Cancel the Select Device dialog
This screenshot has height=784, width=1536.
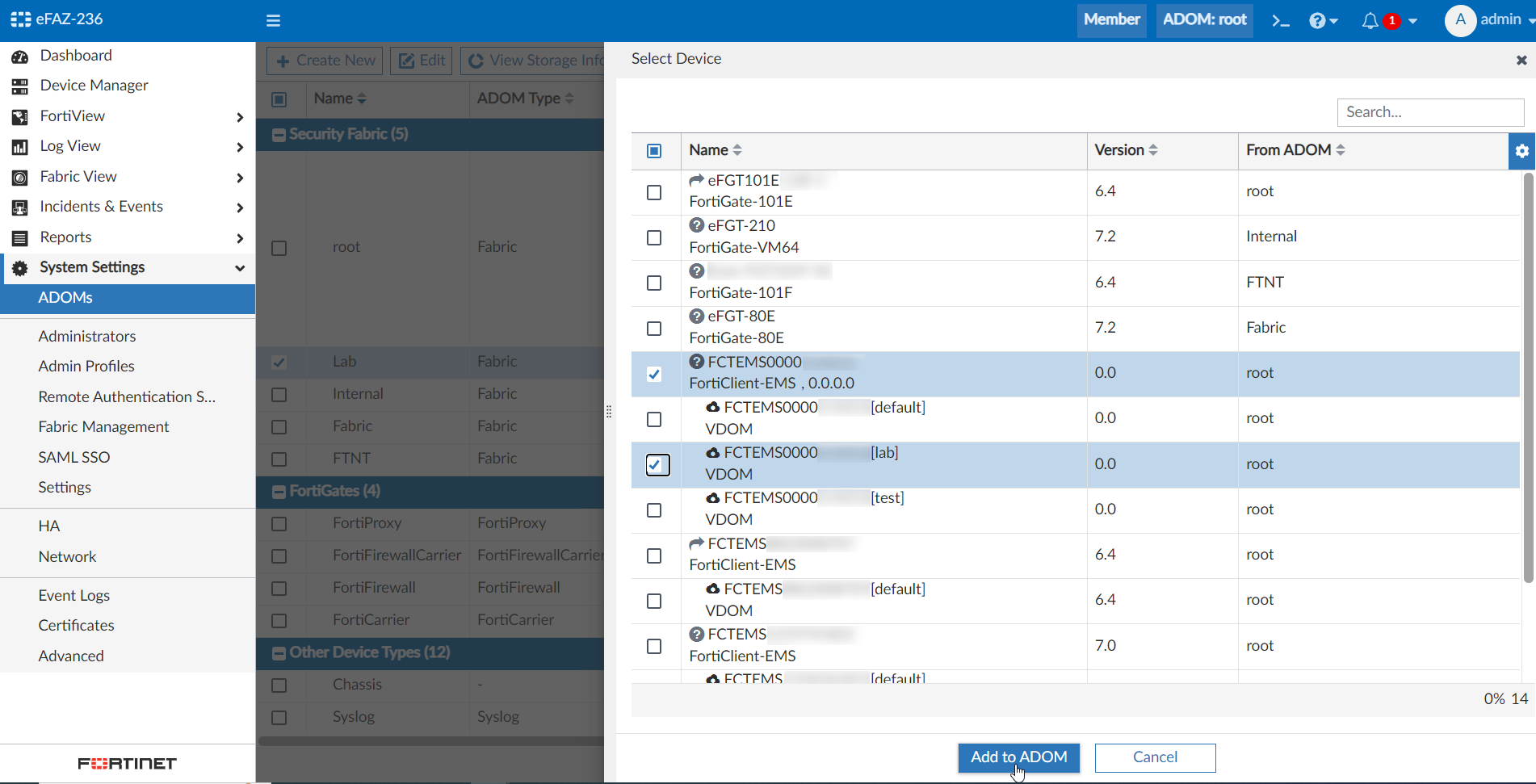[1155, 757]
